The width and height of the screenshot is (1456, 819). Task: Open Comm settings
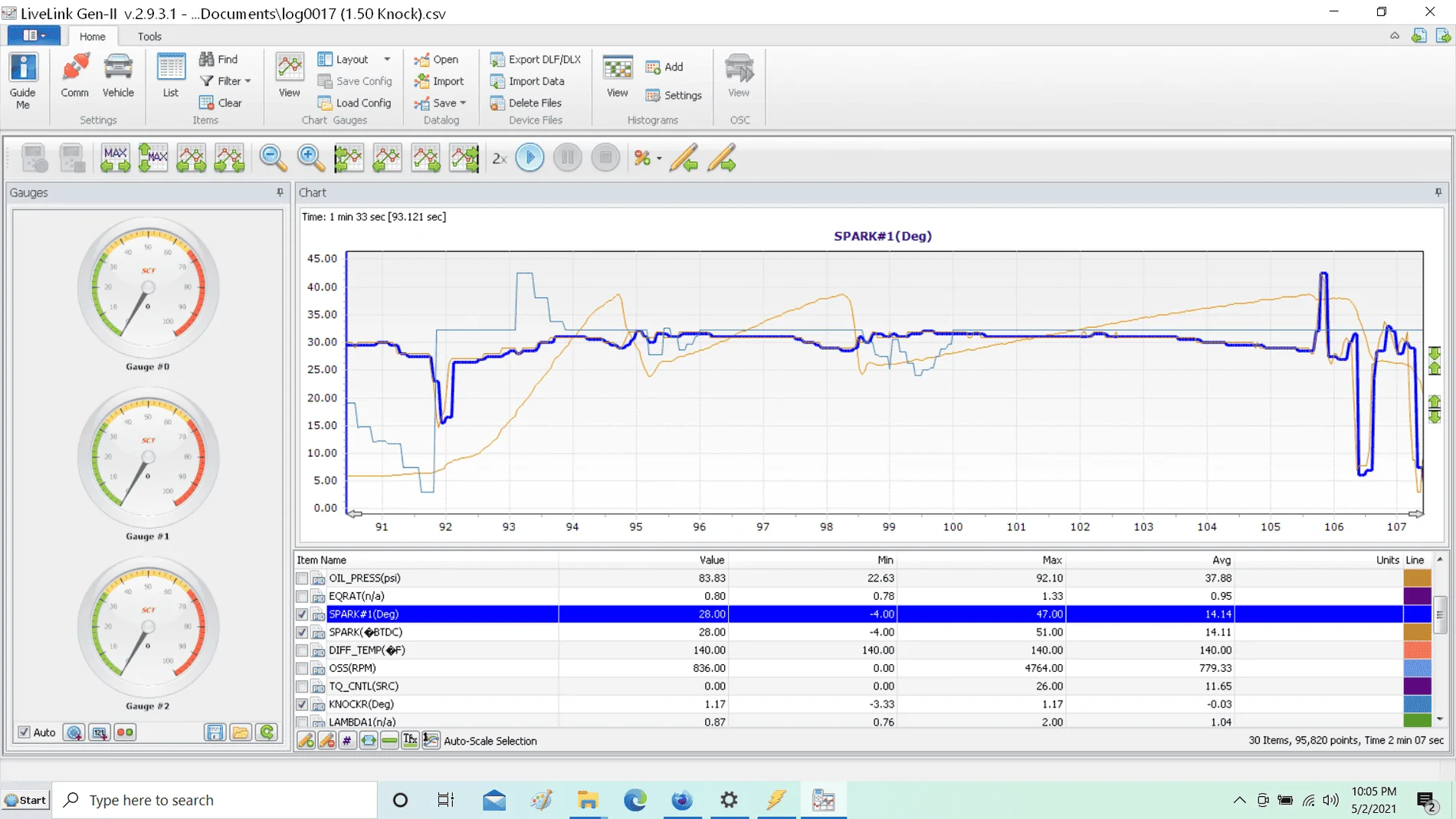tap(74, 76)
